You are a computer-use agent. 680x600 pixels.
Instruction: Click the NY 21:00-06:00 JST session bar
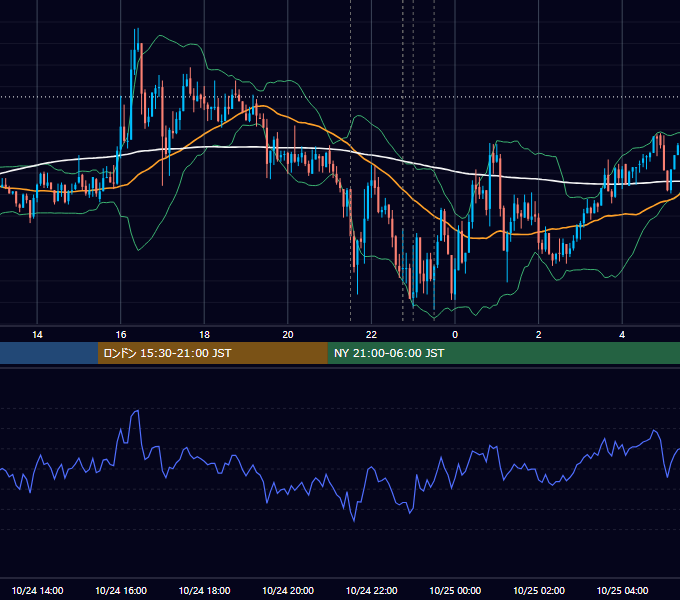pos(503,353)
